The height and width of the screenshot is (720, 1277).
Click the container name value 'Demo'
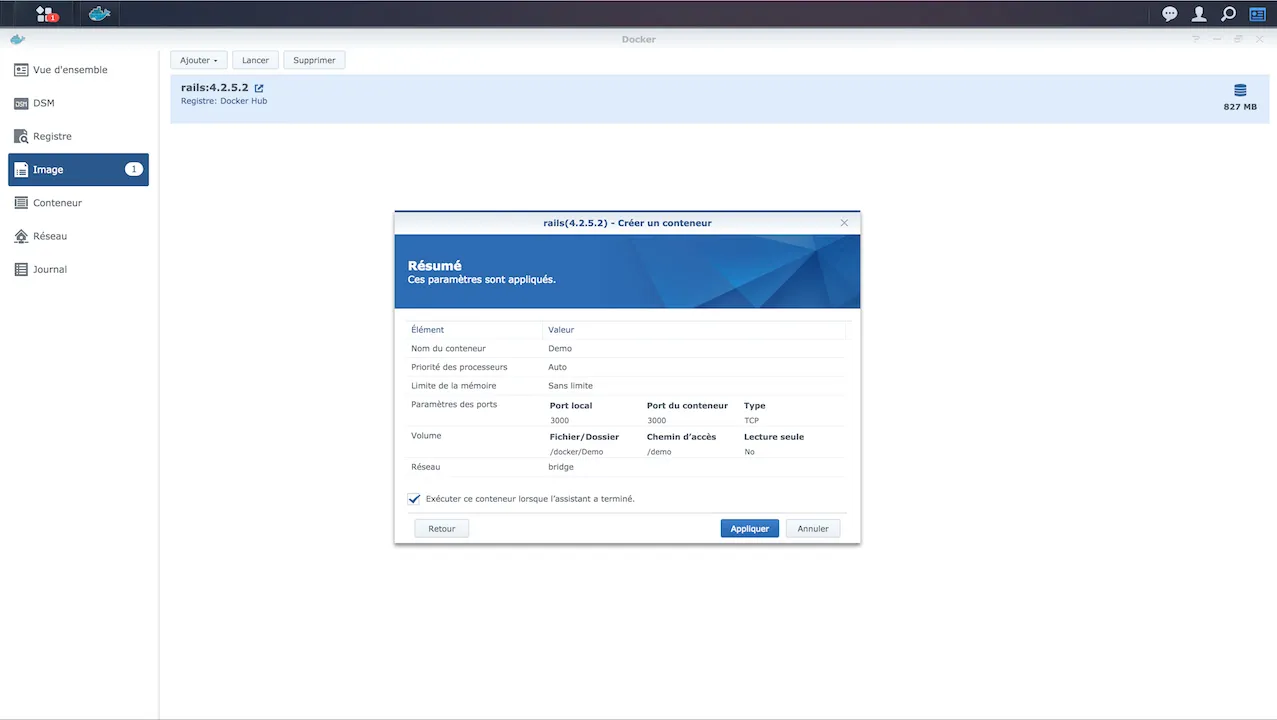tap(560, 349)
